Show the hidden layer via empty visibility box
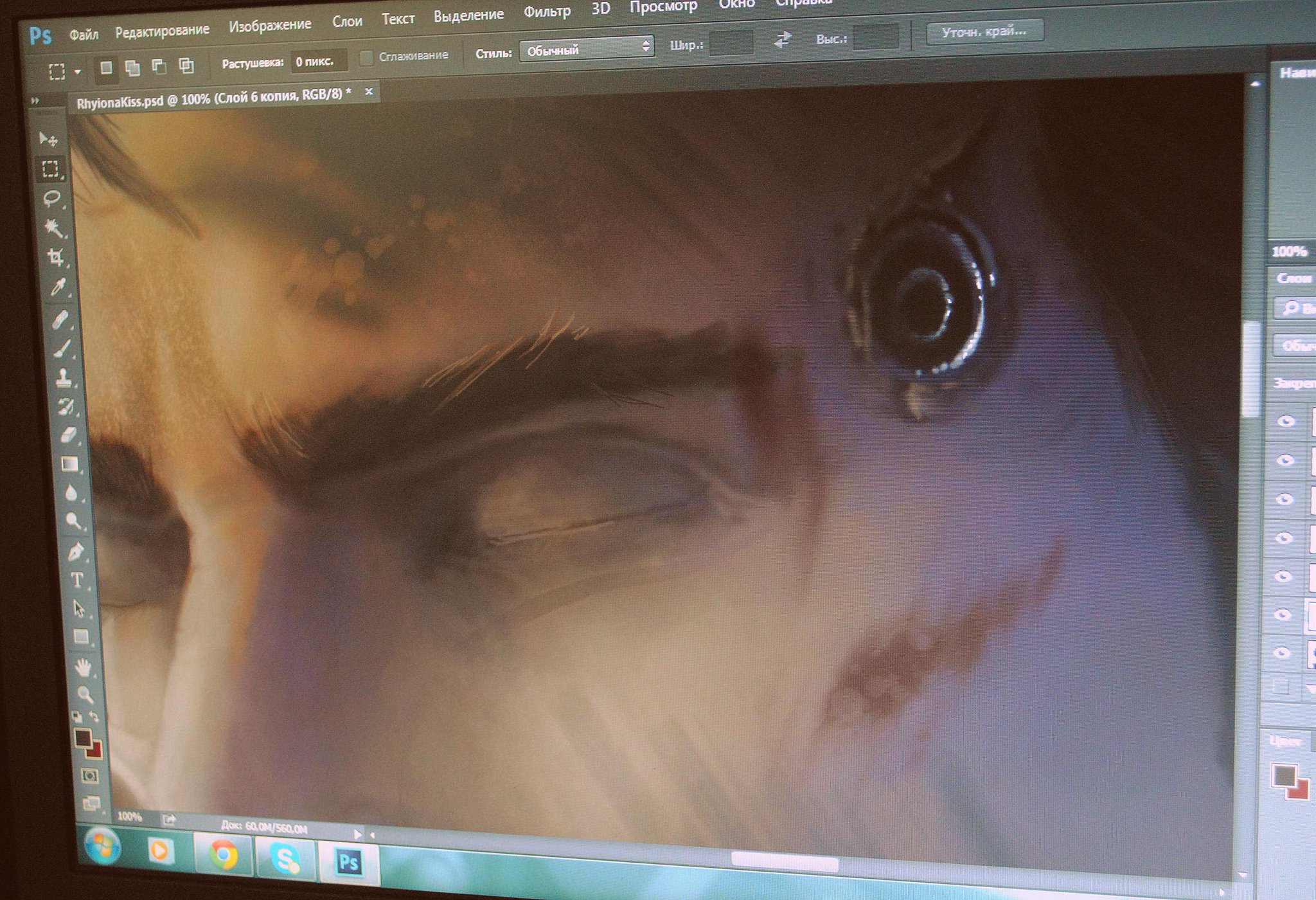 (1281, 687)
